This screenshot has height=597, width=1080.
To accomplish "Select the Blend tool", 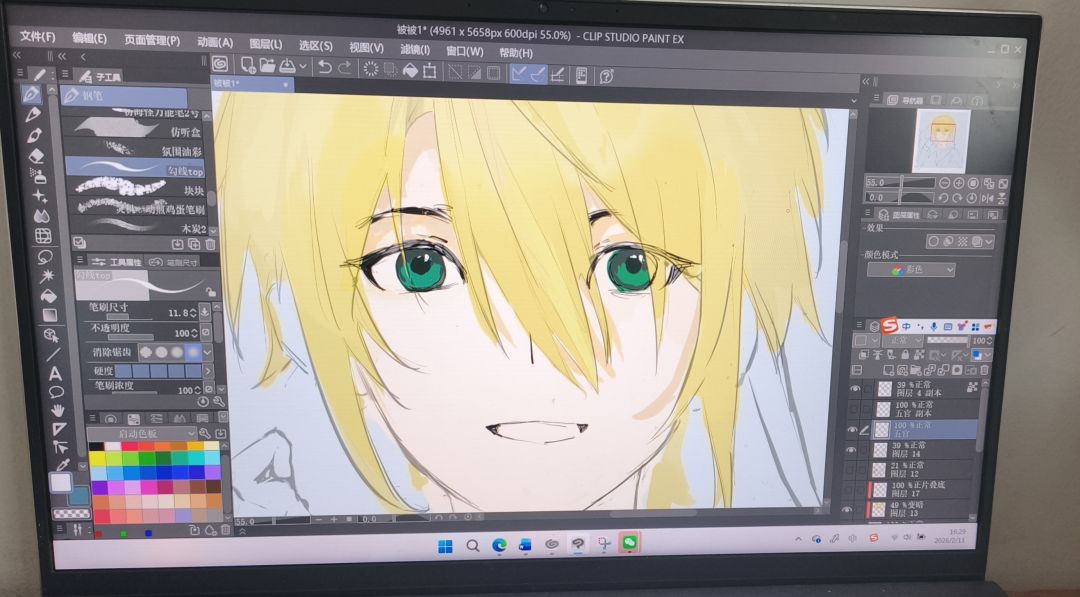I will click(41, 216).
